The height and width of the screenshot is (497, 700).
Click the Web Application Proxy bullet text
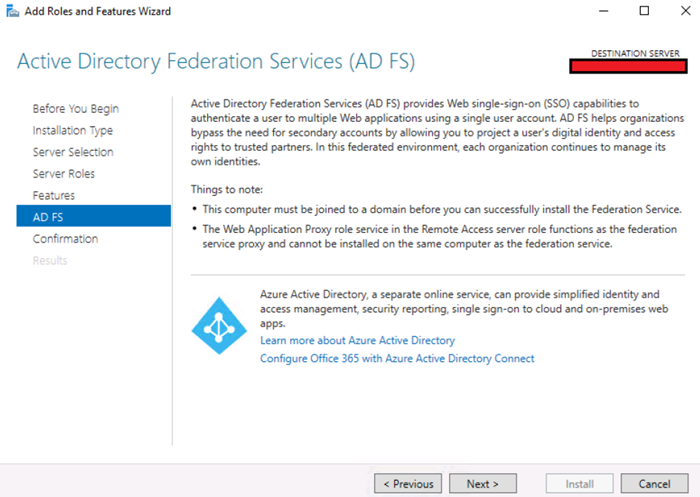440,236
